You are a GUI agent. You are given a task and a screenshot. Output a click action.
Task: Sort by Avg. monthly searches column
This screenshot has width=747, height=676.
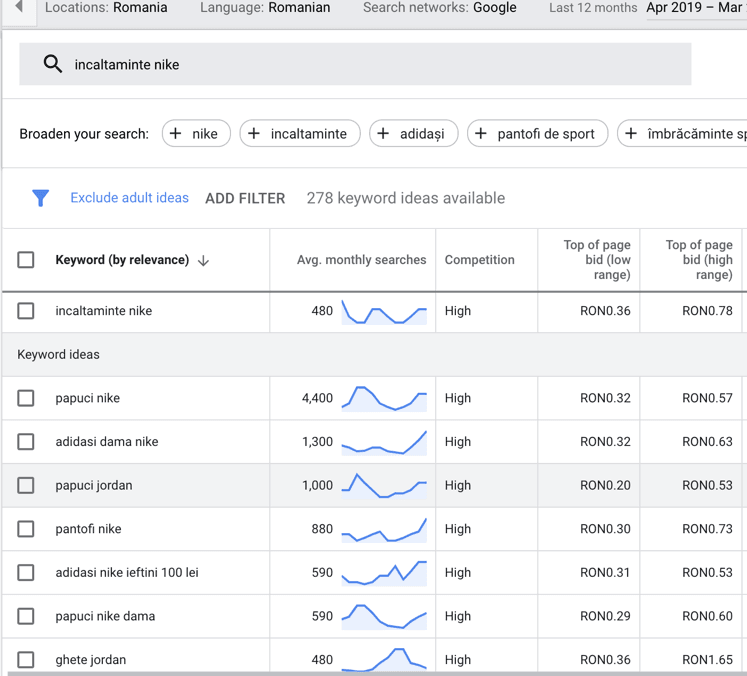[361, 260]
